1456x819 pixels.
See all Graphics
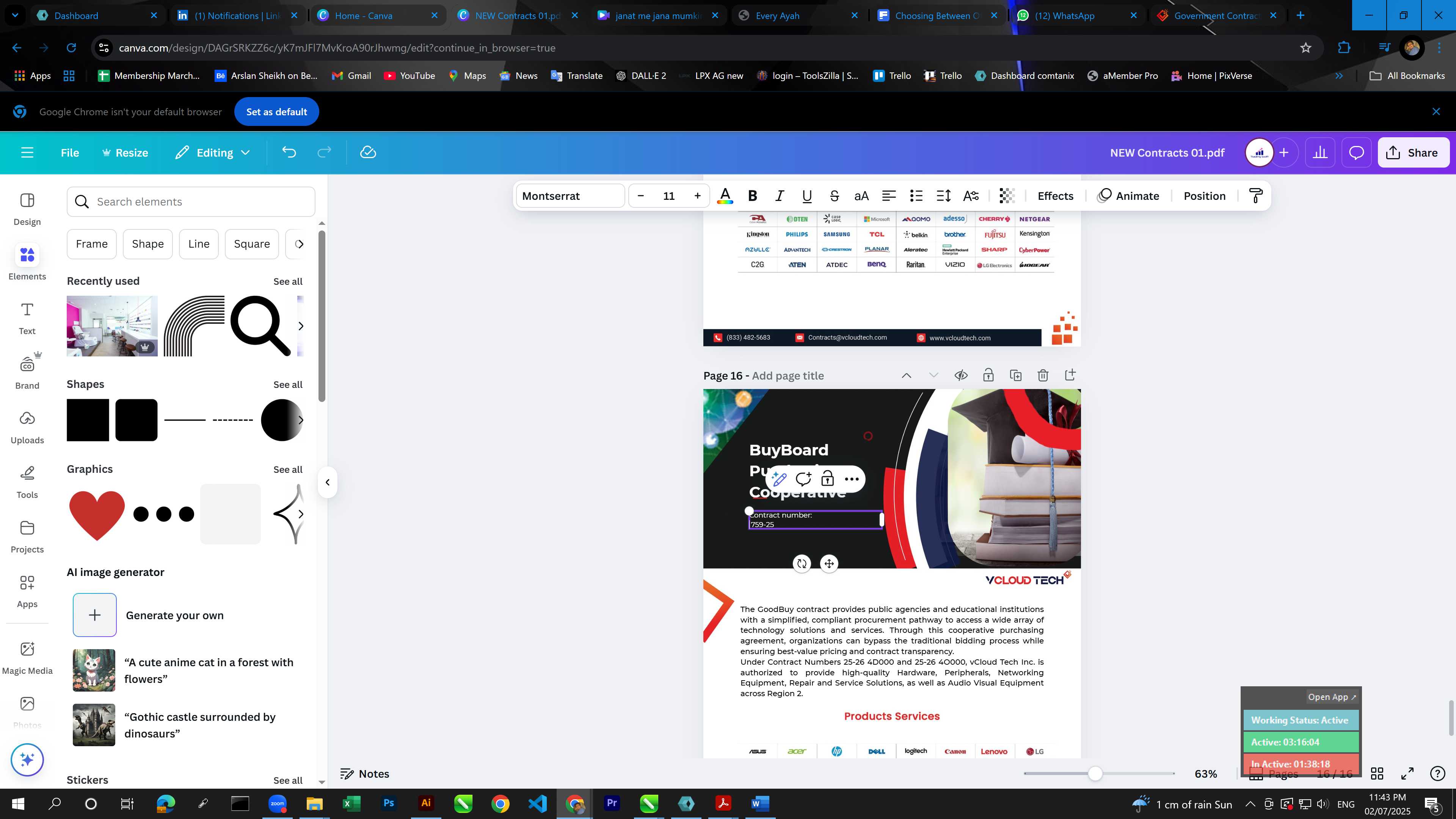288,470
